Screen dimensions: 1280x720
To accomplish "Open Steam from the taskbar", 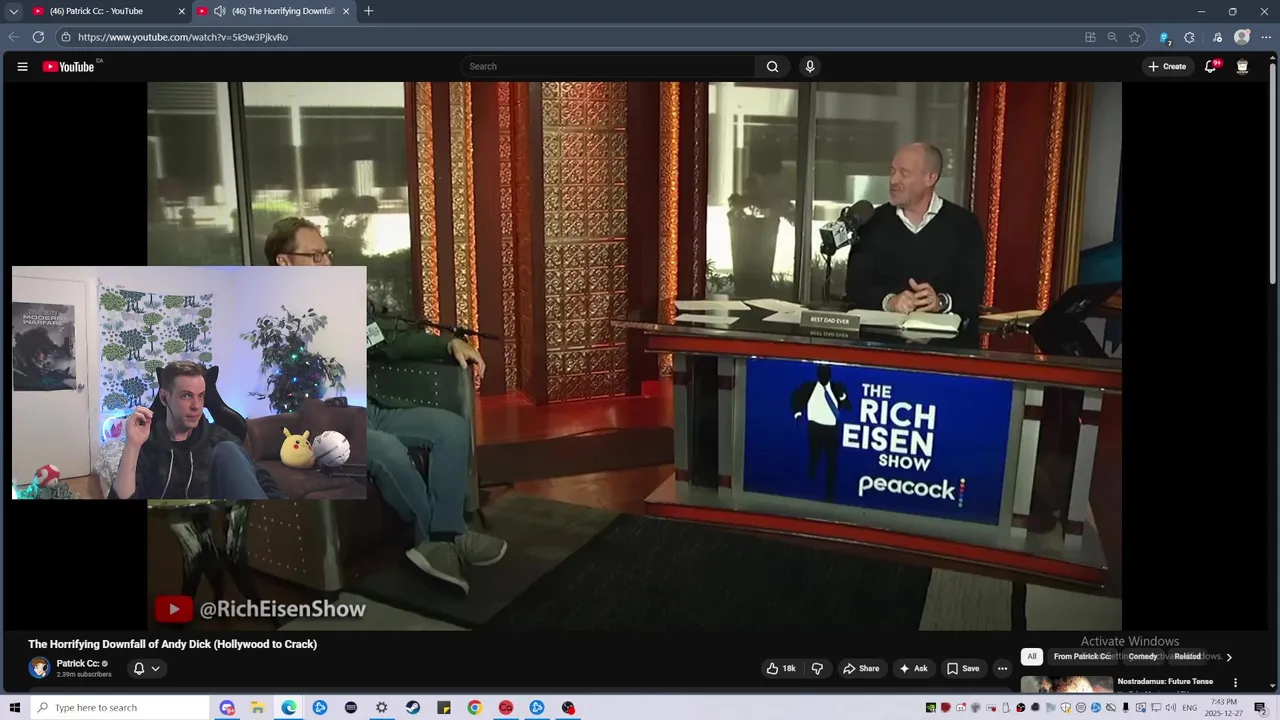I will [412, 708].
